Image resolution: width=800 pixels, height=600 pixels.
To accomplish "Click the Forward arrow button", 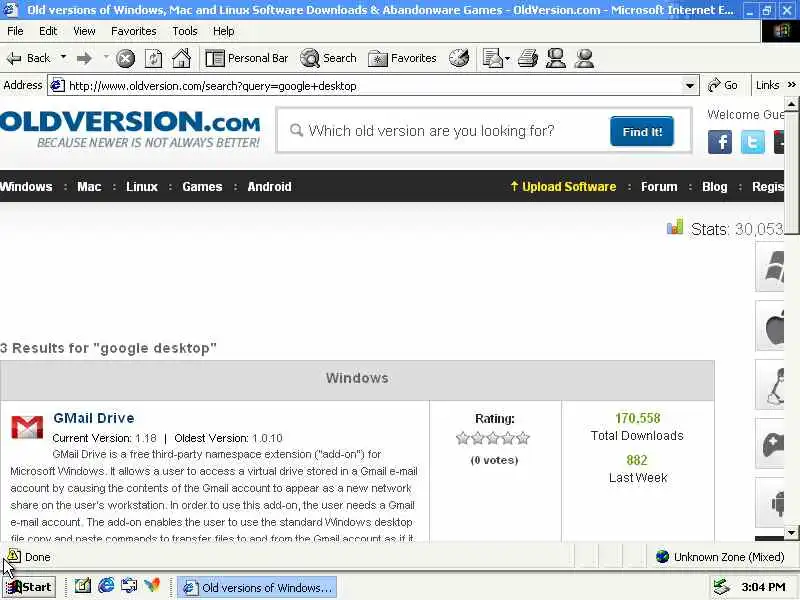I will pos(84,59).
